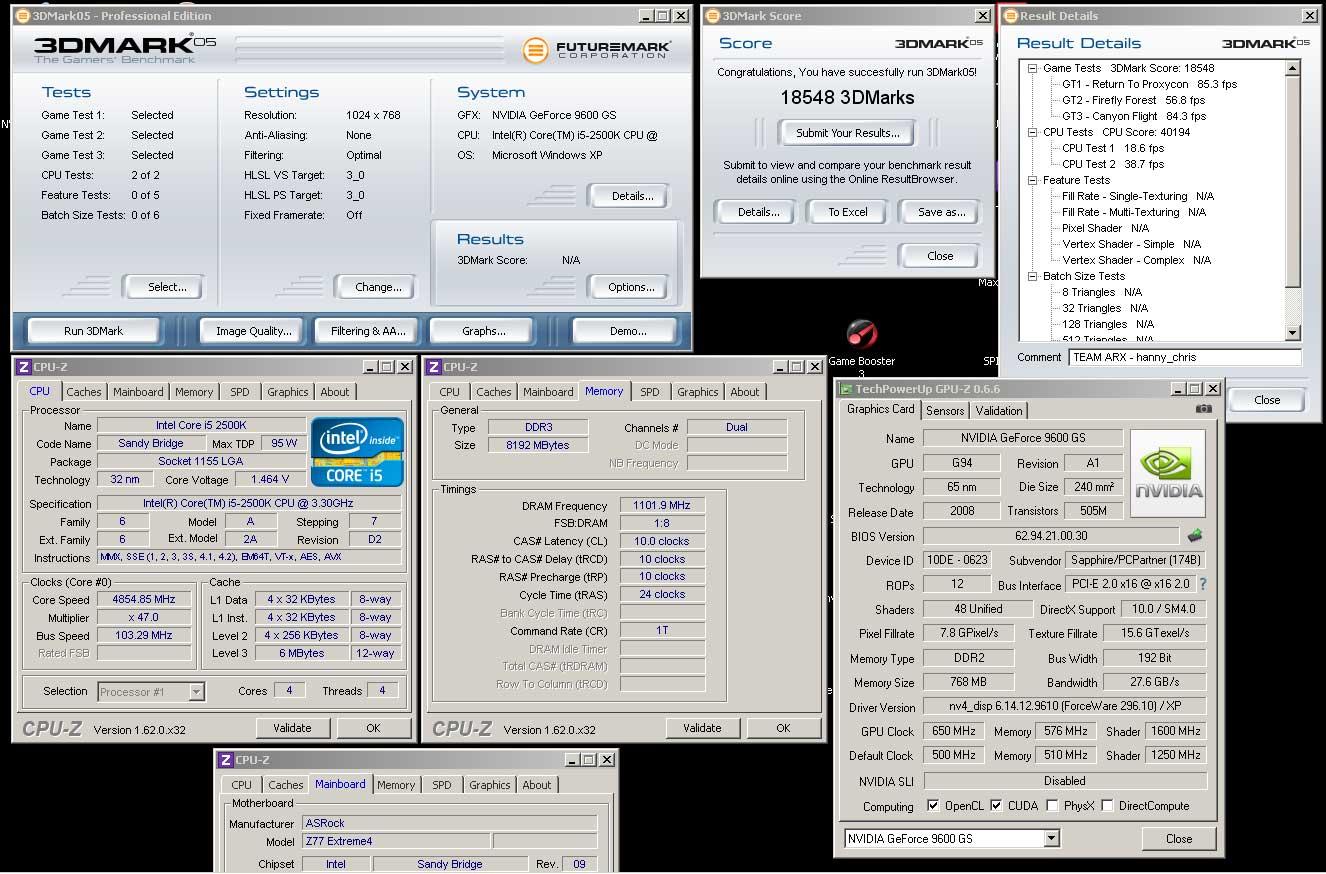This screenshot has width=1326, height=874.
Task: Click the Comment field in Result Details
Action: 1185,357
